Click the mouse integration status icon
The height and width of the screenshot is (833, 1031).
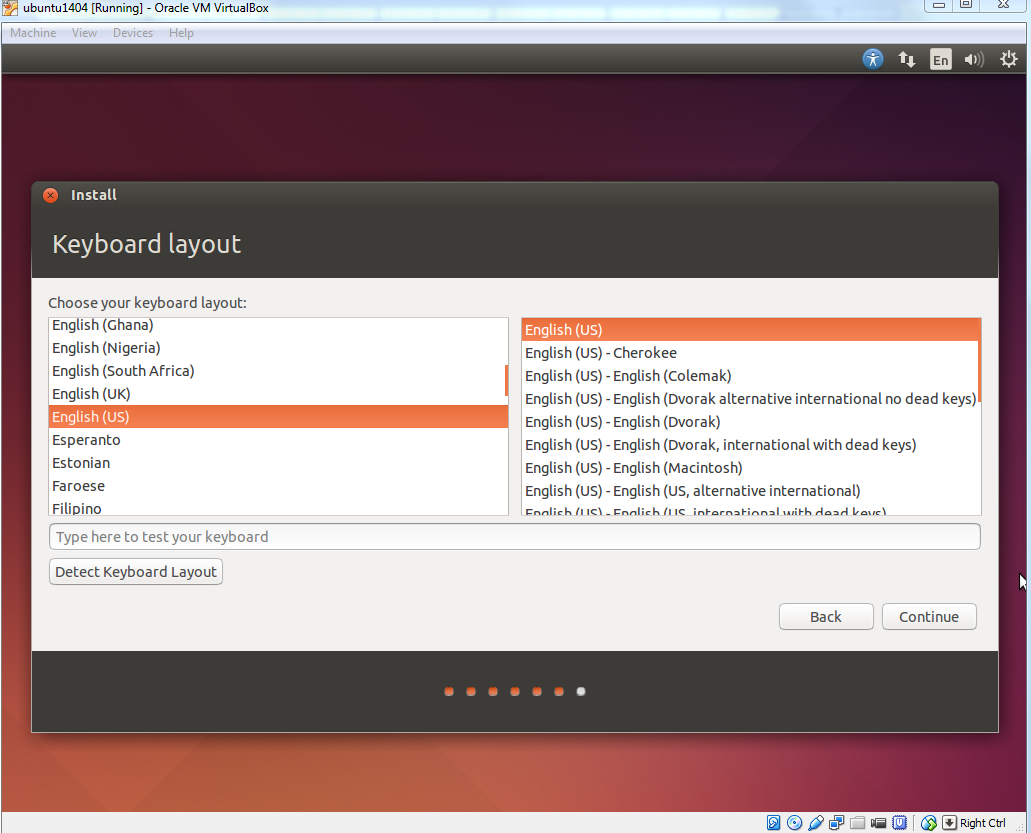click(x=928, y=822)
